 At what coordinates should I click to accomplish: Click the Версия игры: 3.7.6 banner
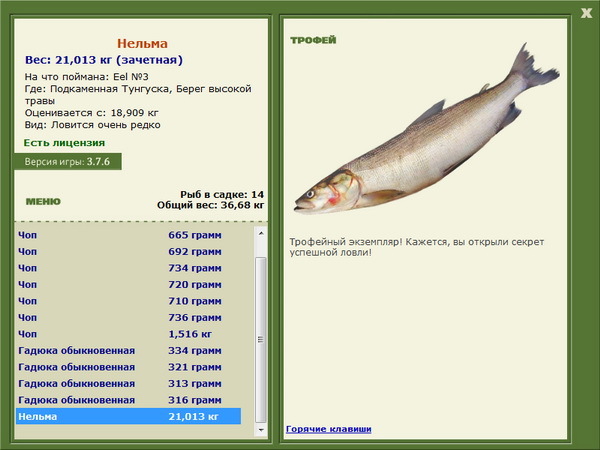[x=68, y=161]
